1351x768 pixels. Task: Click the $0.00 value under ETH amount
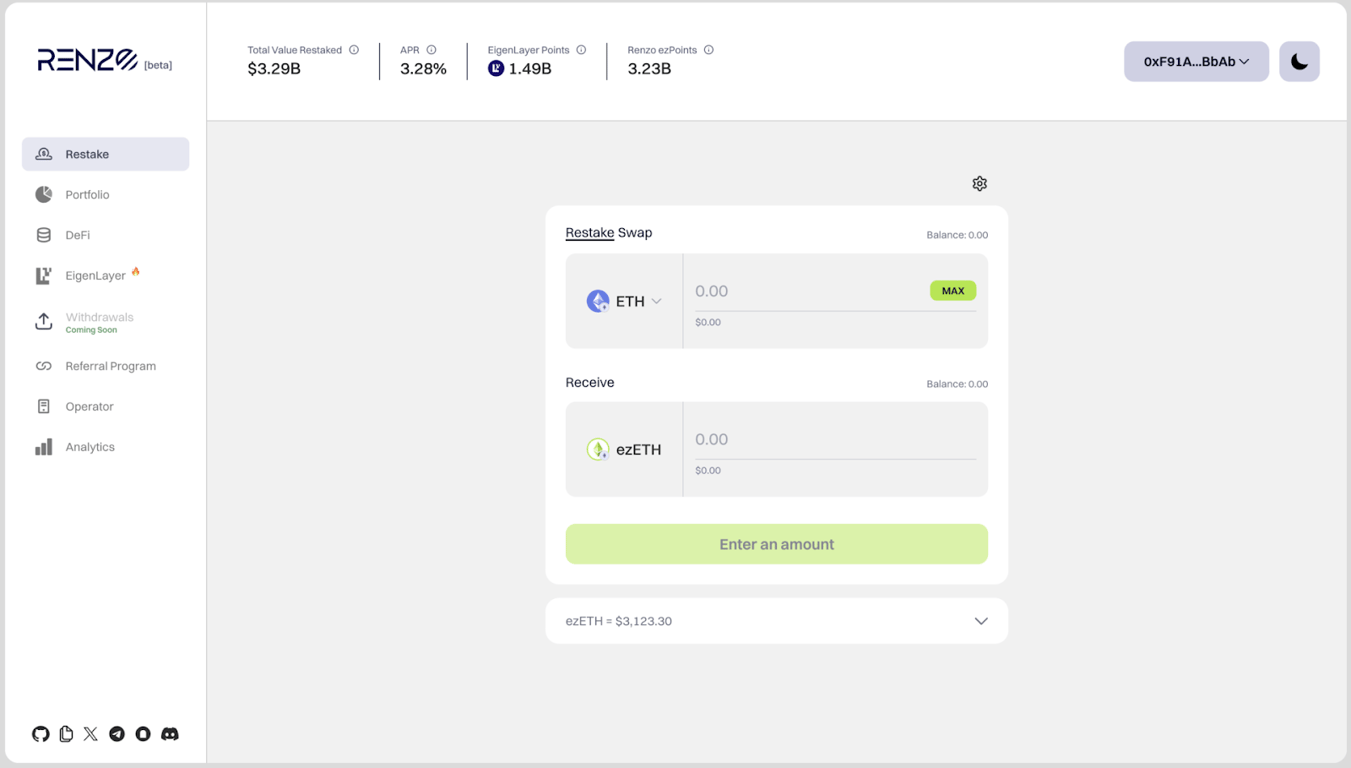(x=708, y=322)
